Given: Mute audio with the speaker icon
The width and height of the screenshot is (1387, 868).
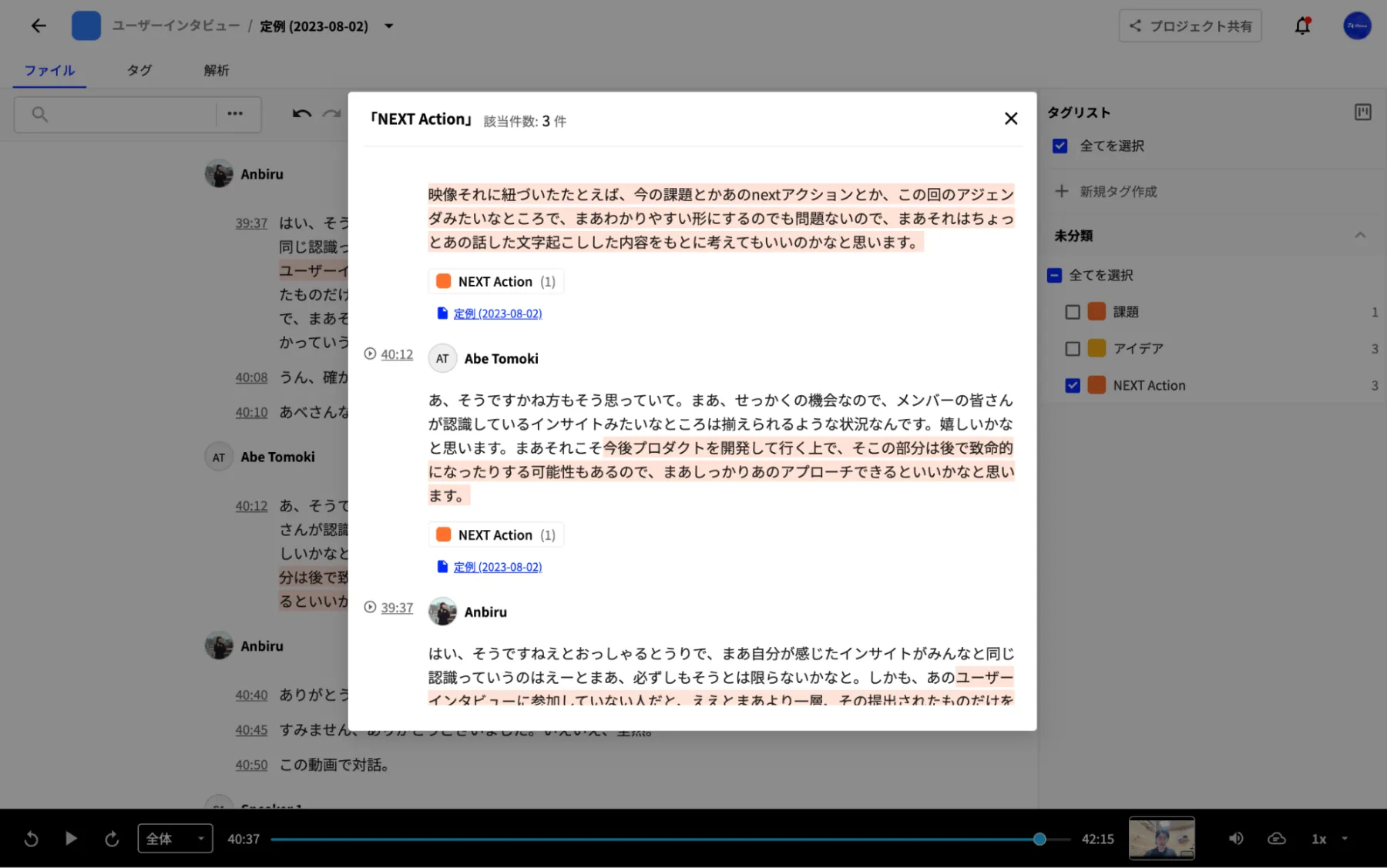Looking at the screenshot, I should pos(1236,839).
